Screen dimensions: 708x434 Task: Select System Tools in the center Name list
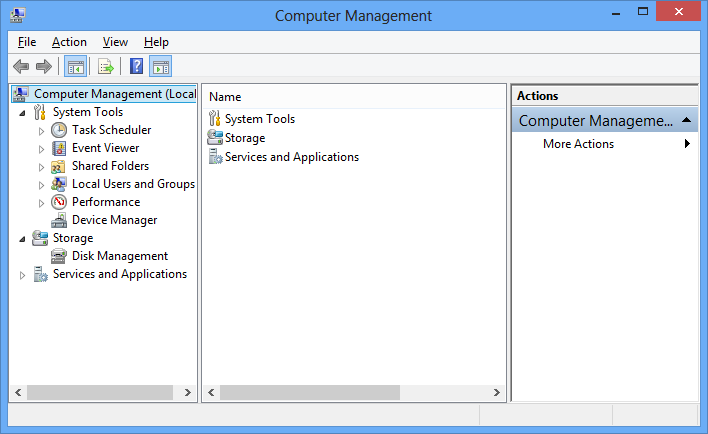(x=259, y=119)
